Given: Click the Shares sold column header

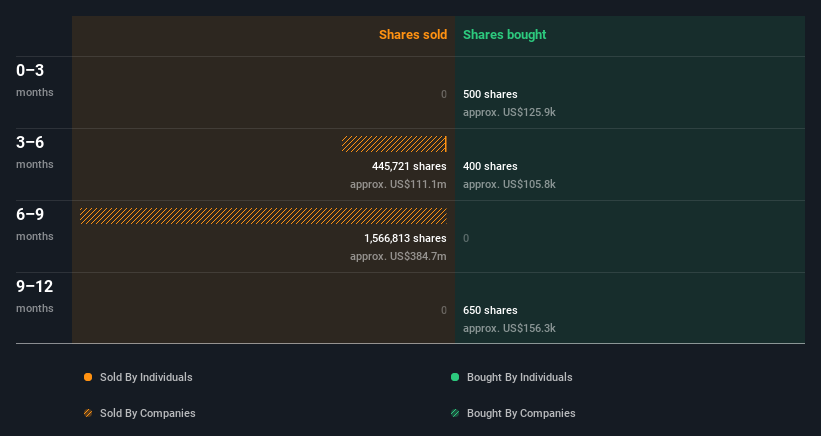Looking at the screenshot, I should click(x=413, y=35).
